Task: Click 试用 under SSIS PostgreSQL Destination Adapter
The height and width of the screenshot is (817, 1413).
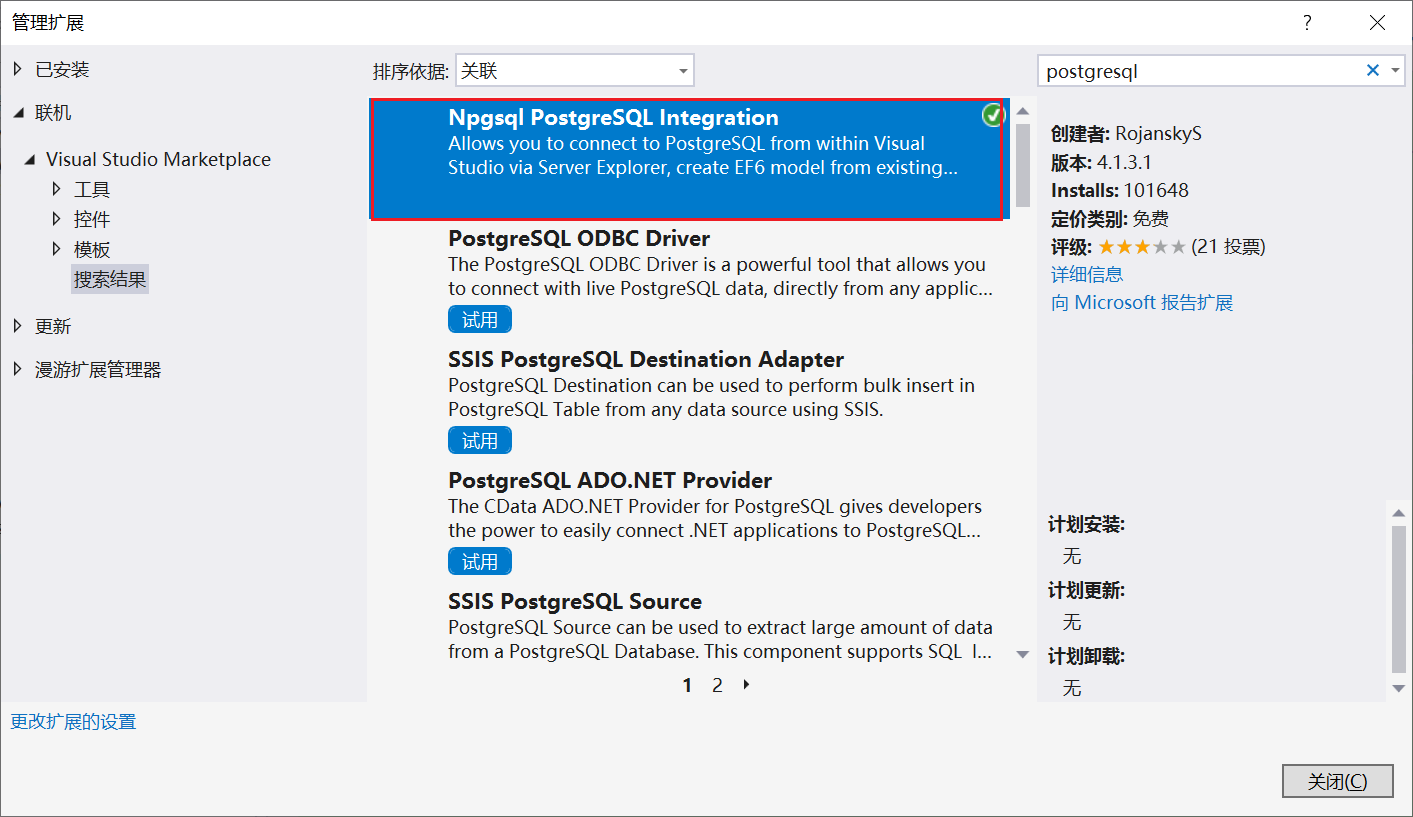Action: pos(480,441)
